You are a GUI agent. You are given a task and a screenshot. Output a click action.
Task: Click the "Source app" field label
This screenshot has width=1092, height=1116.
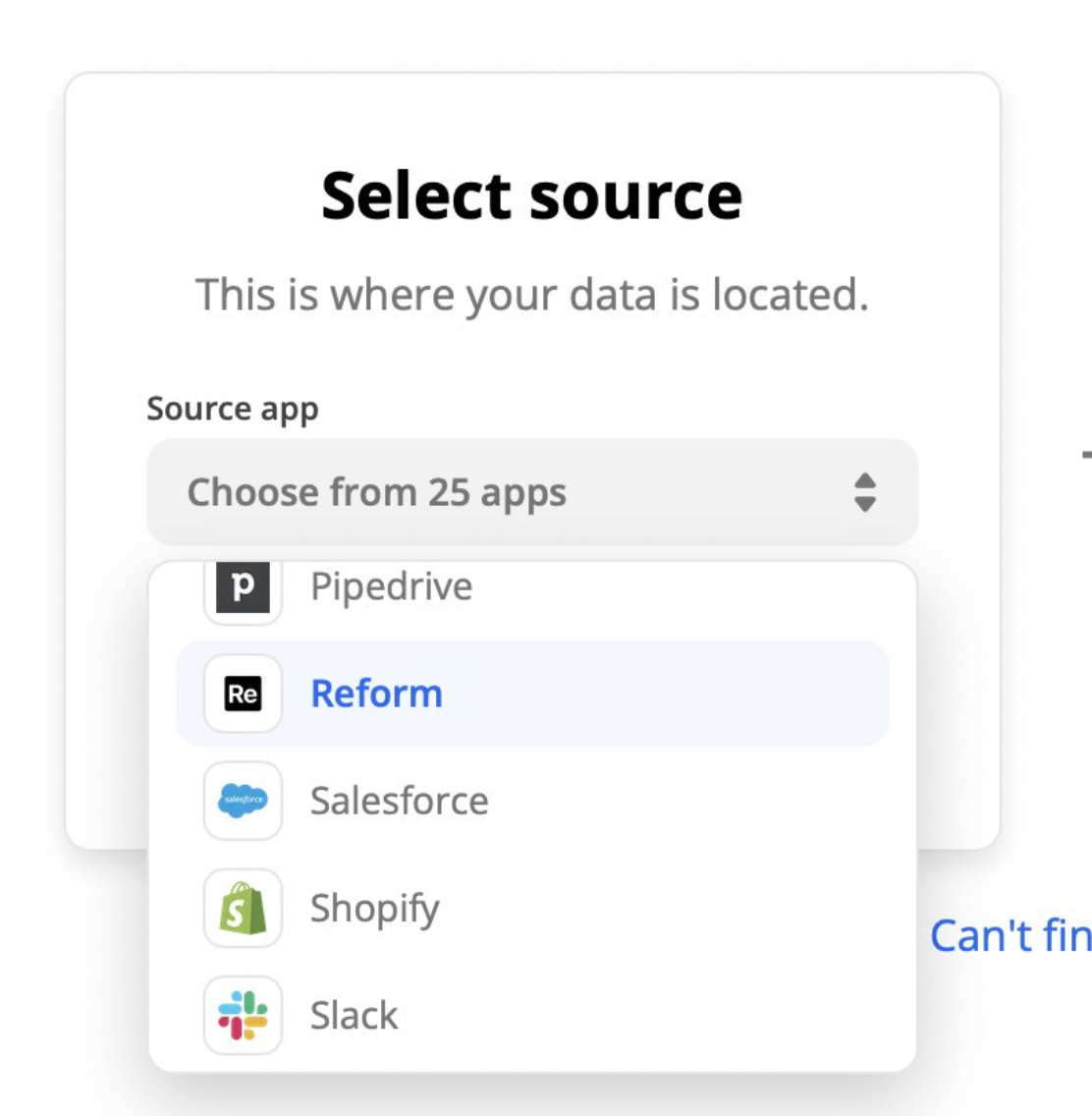point(233,410)
